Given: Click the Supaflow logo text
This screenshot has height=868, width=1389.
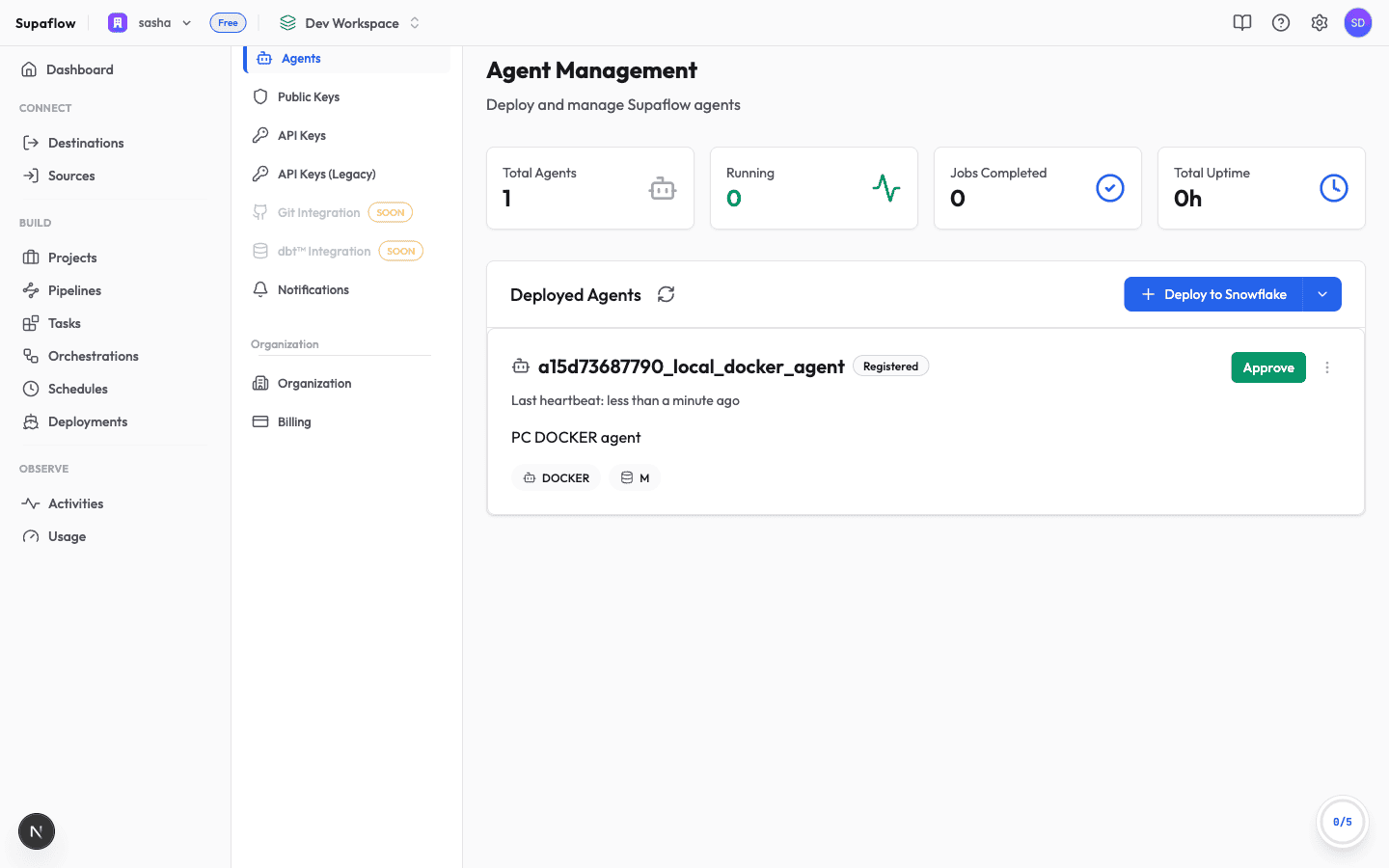Looking at the screenshot, I should 45,23.
